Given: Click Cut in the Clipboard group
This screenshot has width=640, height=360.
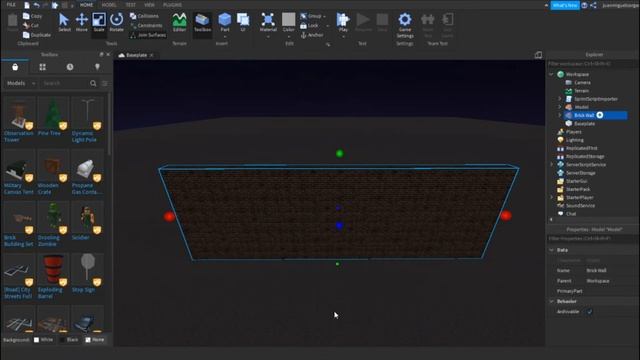Looking at the screenshot, I should pyautogui.click(x=31, y=25).
